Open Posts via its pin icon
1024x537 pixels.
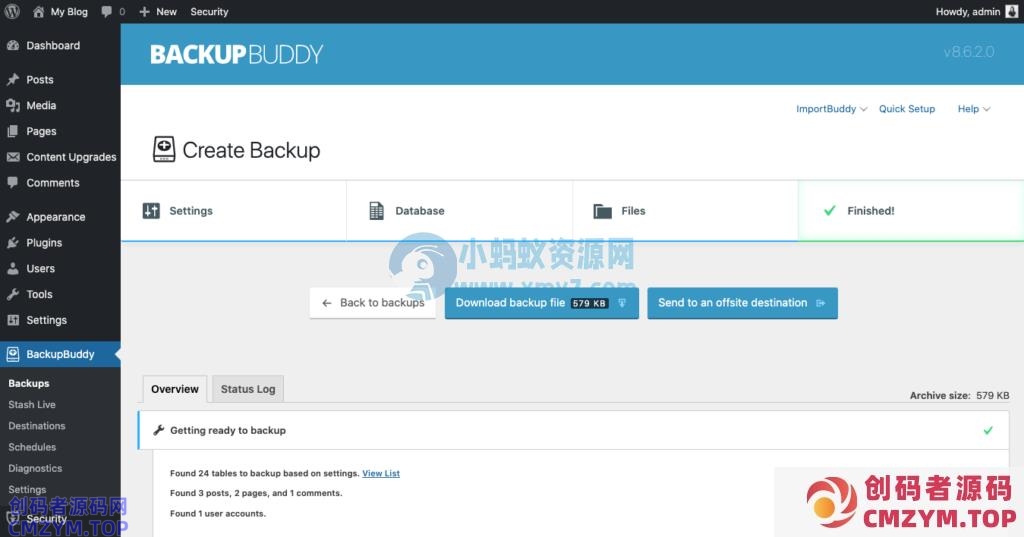(13, 80)
